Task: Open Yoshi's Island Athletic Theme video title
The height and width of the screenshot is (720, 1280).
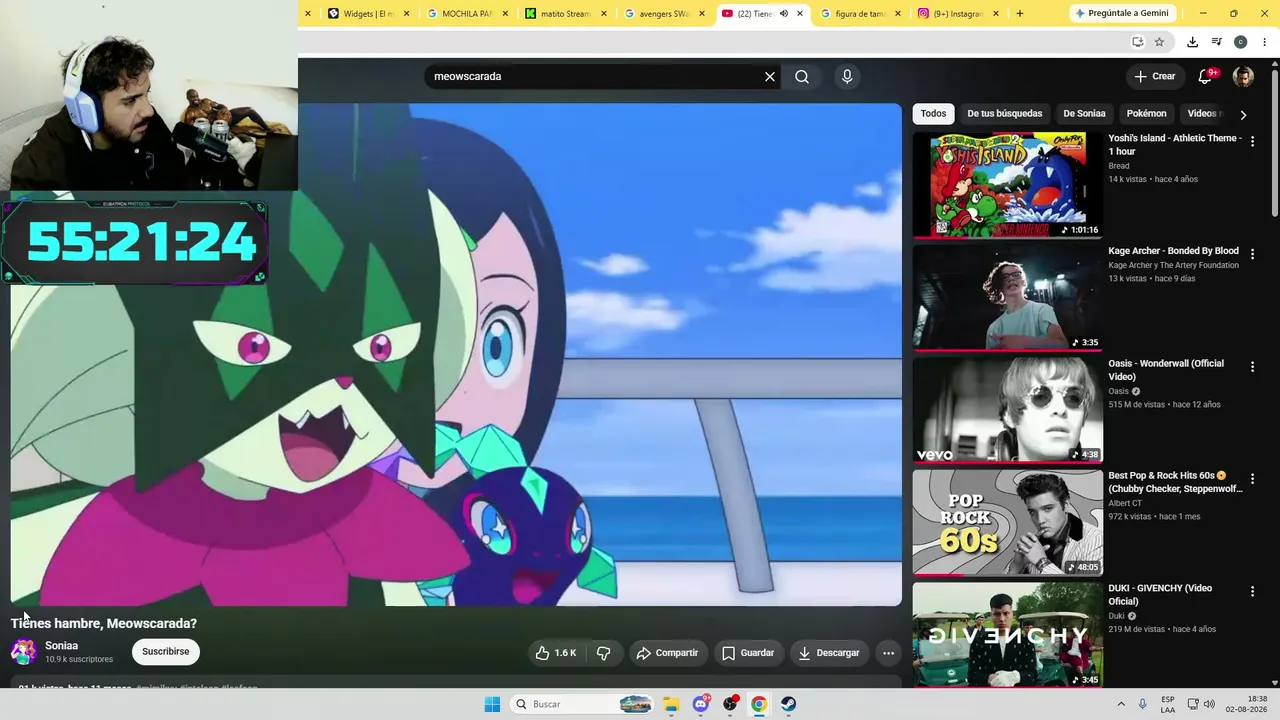Action: pyautogui.click(x=1175, y=145)
